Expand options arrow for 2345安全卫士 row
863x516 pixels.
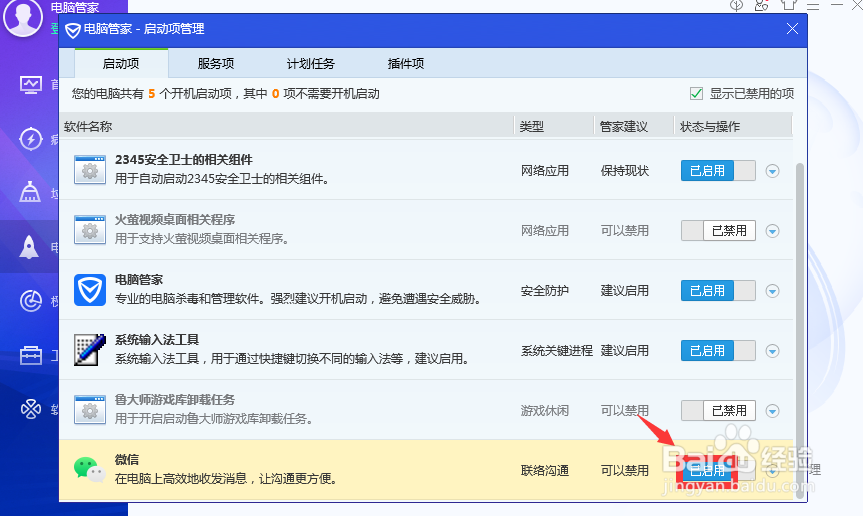pyautogui.click(x=772, y=171)
